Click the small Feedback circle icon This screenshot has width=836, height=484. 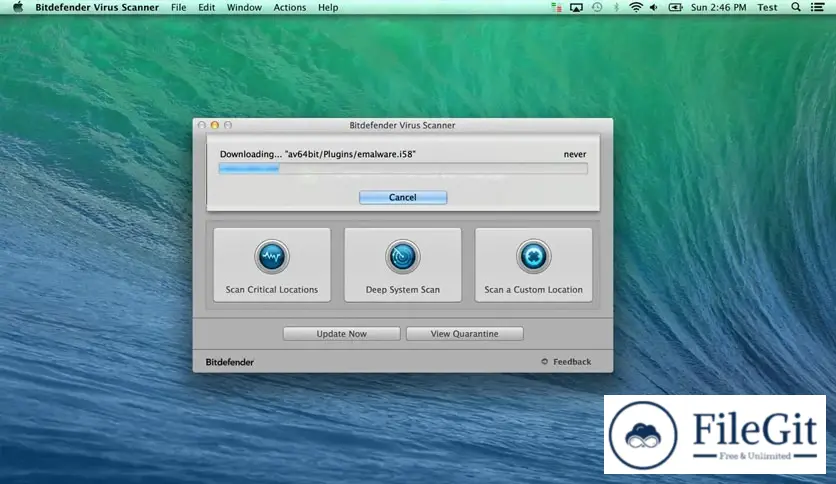coord(544,361)
